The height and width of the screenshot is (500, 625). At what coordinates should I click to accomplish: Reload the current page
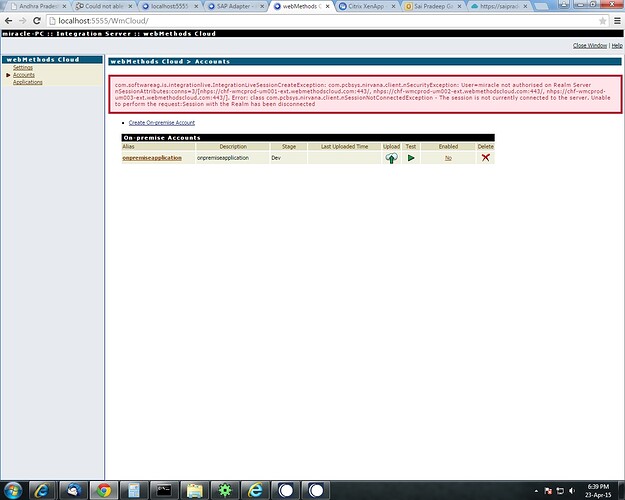tap(37, 20)
